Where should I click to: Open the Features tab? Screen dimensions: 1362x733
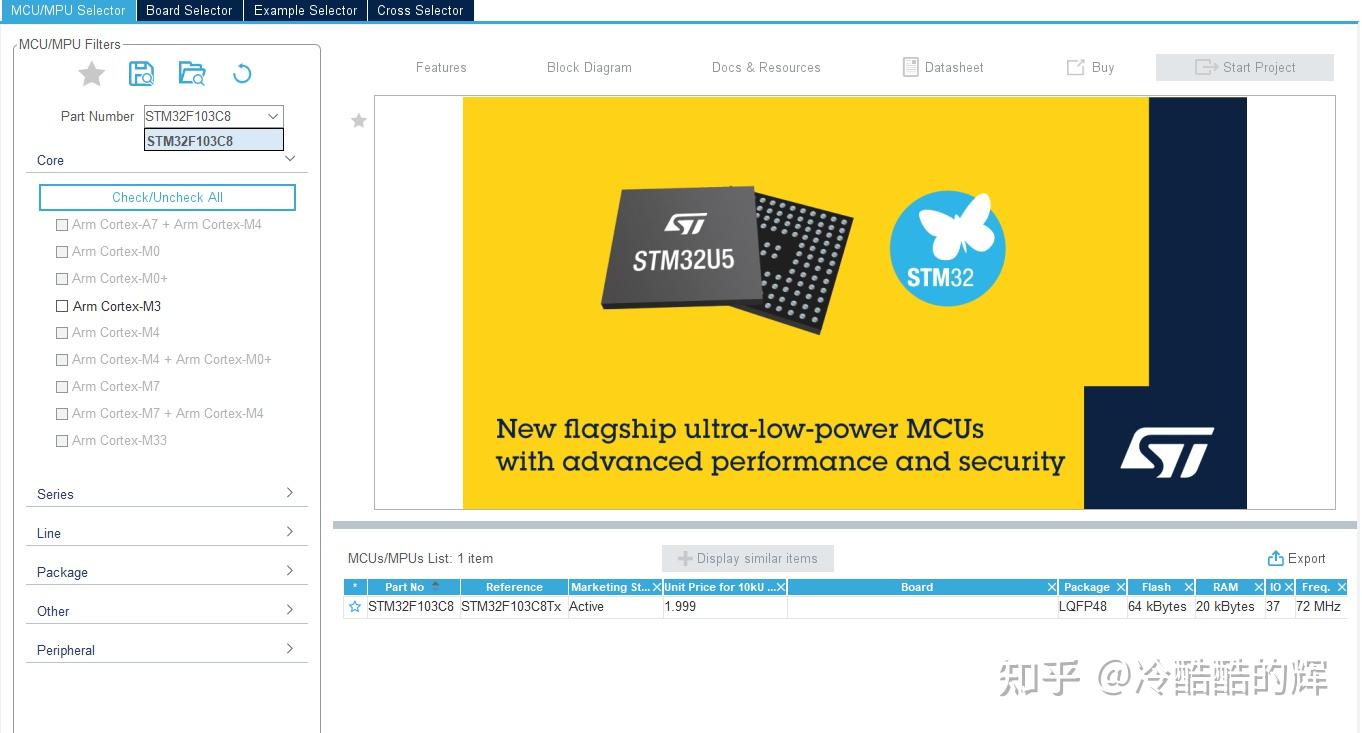441,67
